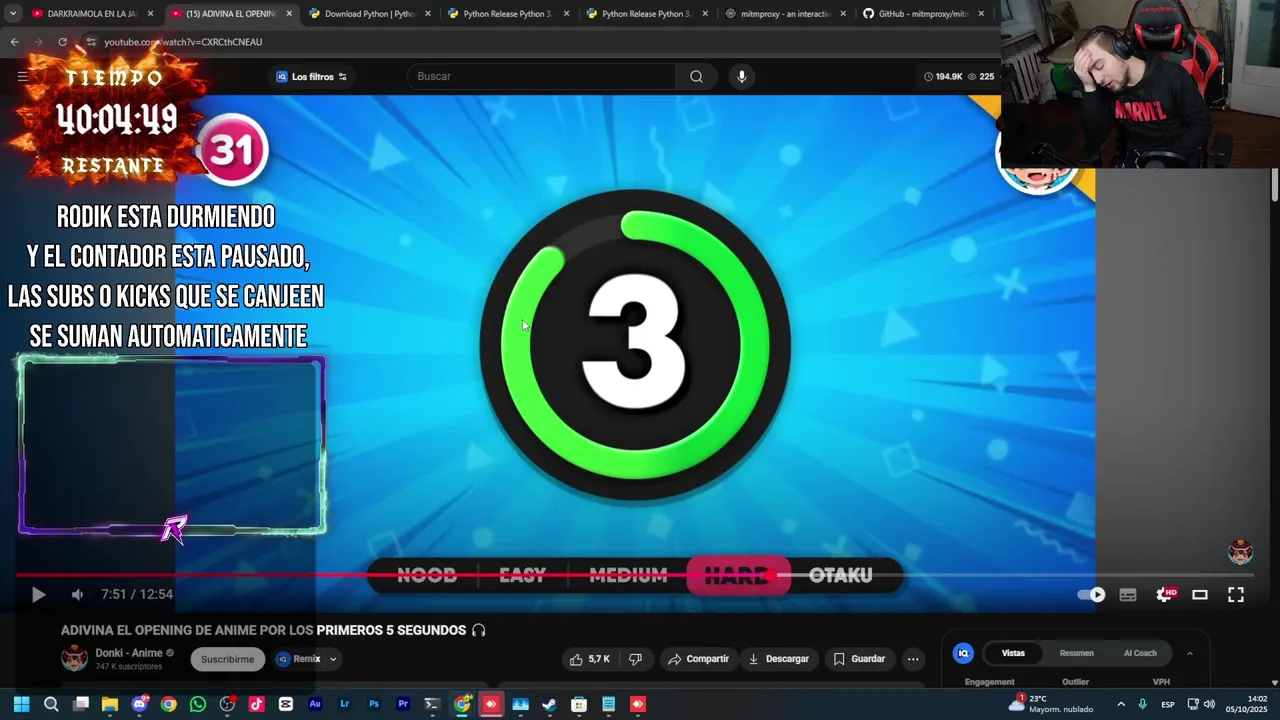Reload the page
This screenshot has width=1280, height=720.
click(62, 42)
